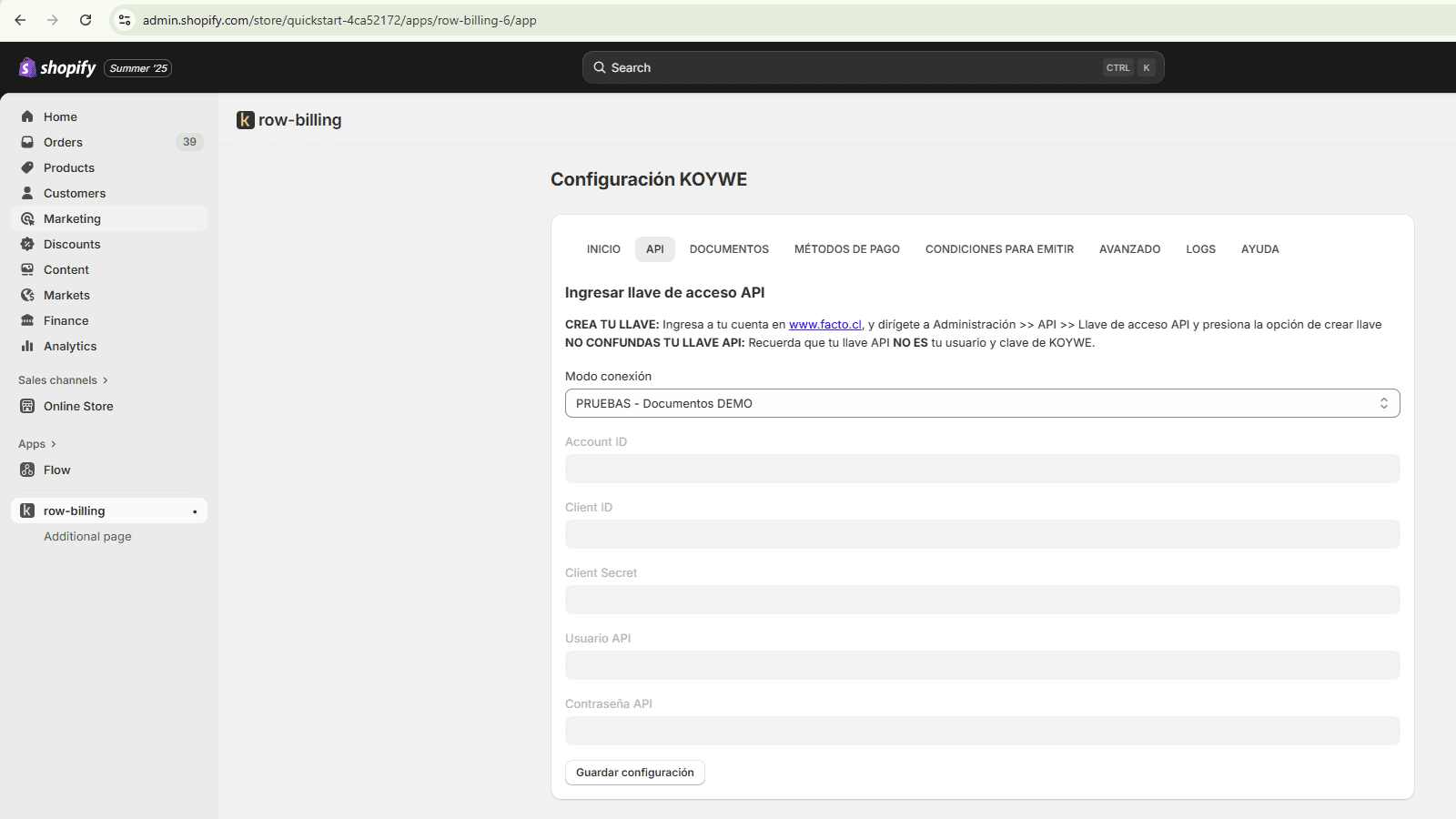Click the Online Store icon

[27, 406]
